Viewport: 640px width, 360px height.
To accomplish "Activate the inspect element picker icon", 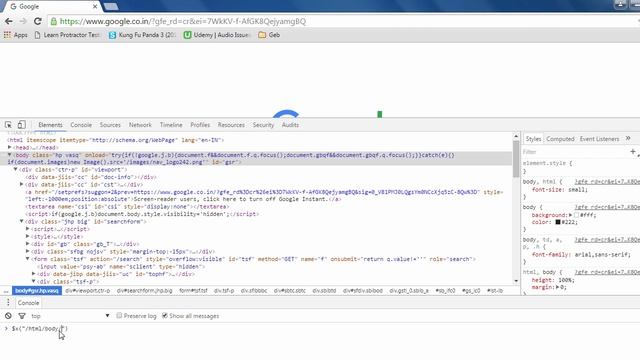I will pos(8,125).
